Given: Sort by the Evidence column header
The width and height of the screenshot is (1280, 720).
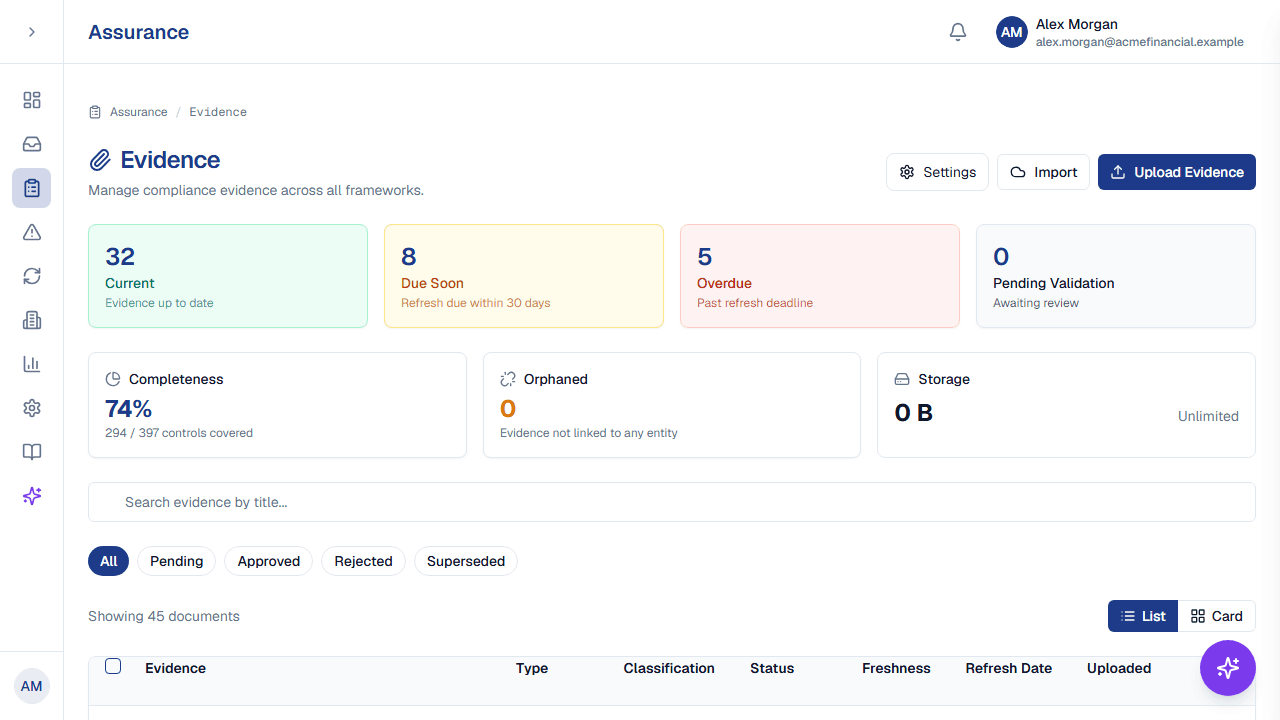Looking at the screenshot, I should click(x=176, y=668).
